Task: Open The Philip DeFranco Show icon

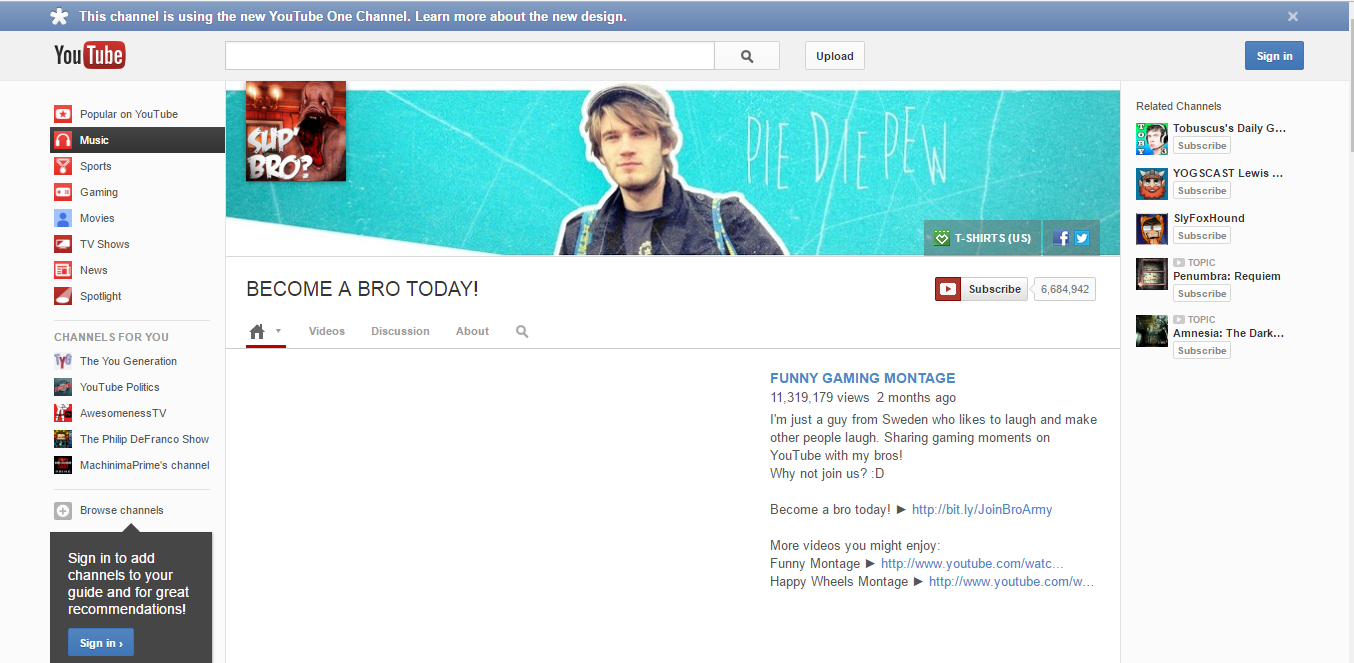Action: point(63,439)
